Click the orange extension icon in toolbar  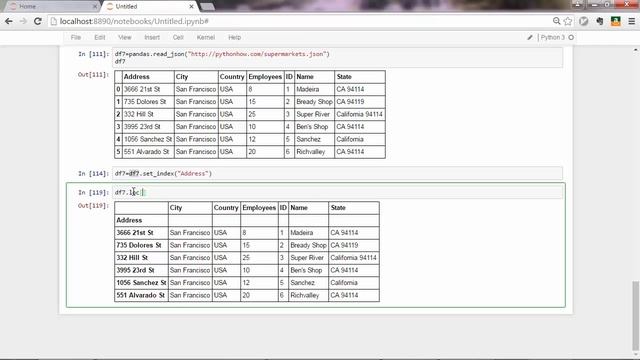point(616,21)
